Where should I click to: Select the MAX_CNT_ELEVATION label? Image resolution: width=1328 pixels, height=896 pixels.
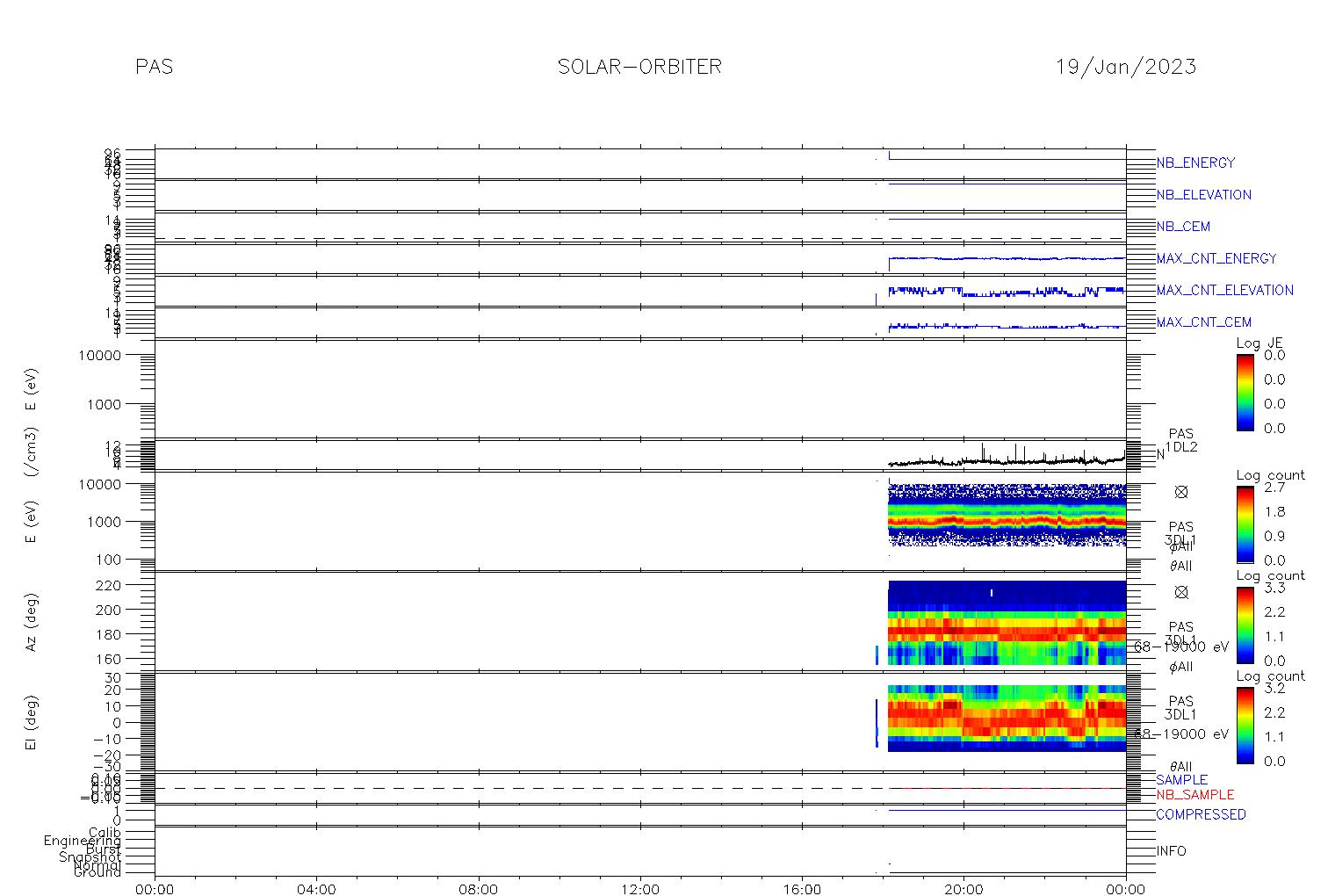point(1224,290)
